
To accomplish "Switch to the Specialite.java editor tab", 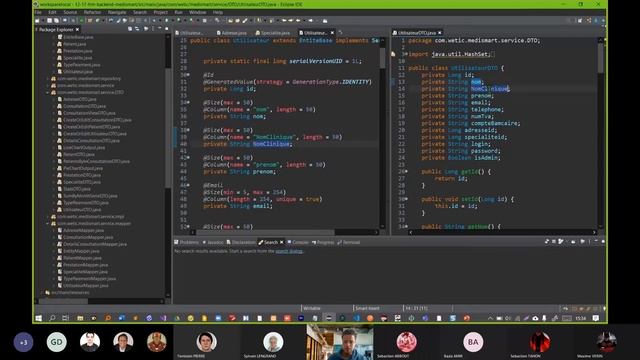I will pyautogui.click(x=273, y=33).
